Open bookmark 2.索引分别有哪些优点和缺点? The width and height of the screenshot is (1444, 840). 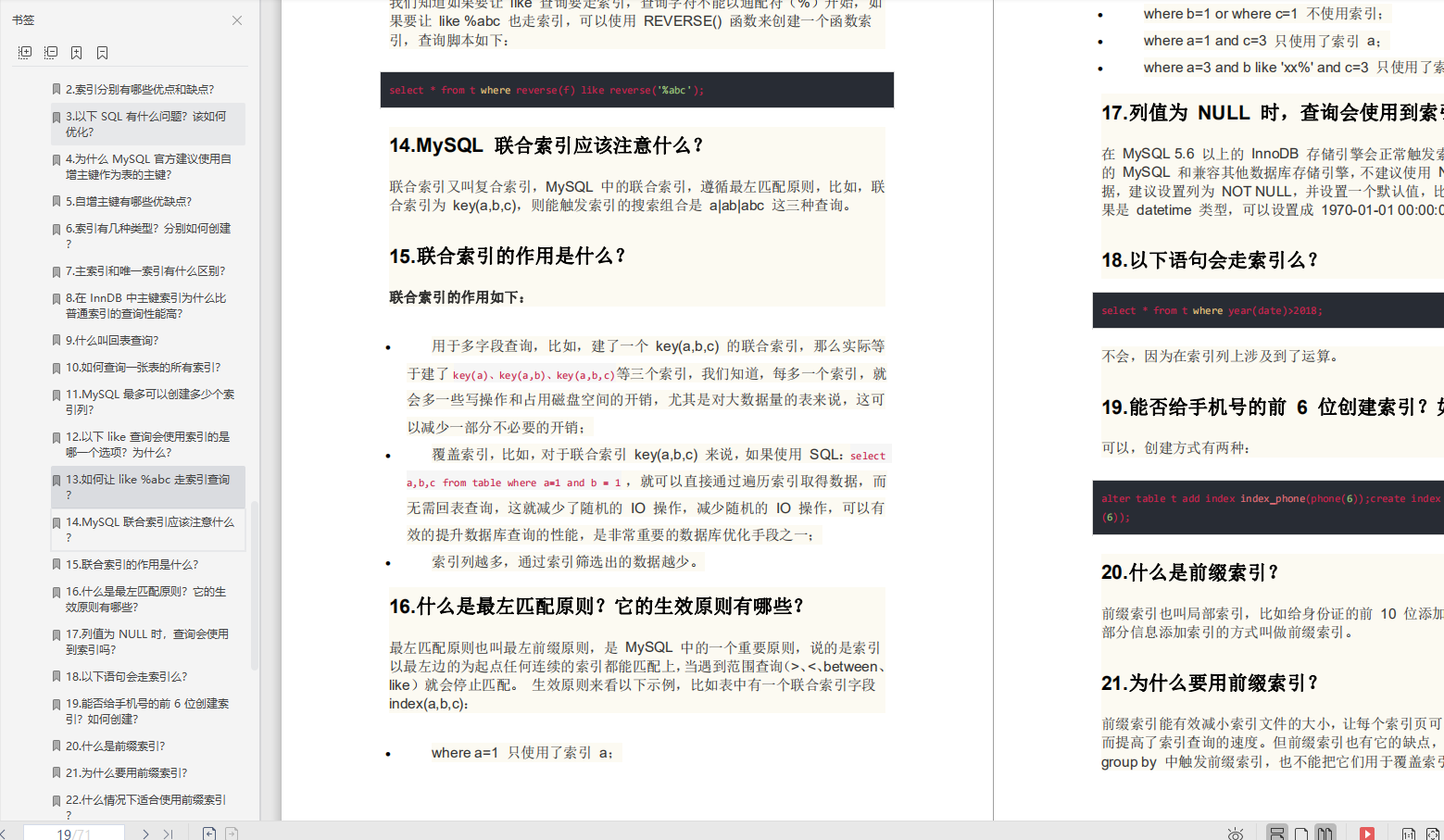pos(140,90)
